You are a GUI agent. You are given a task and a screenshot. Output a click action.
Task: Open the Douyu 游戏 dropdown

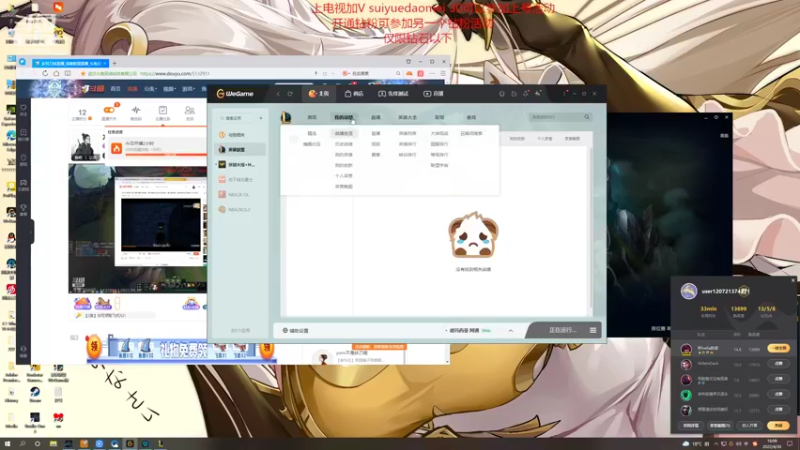pyautogui.click(x=188, y=89)
